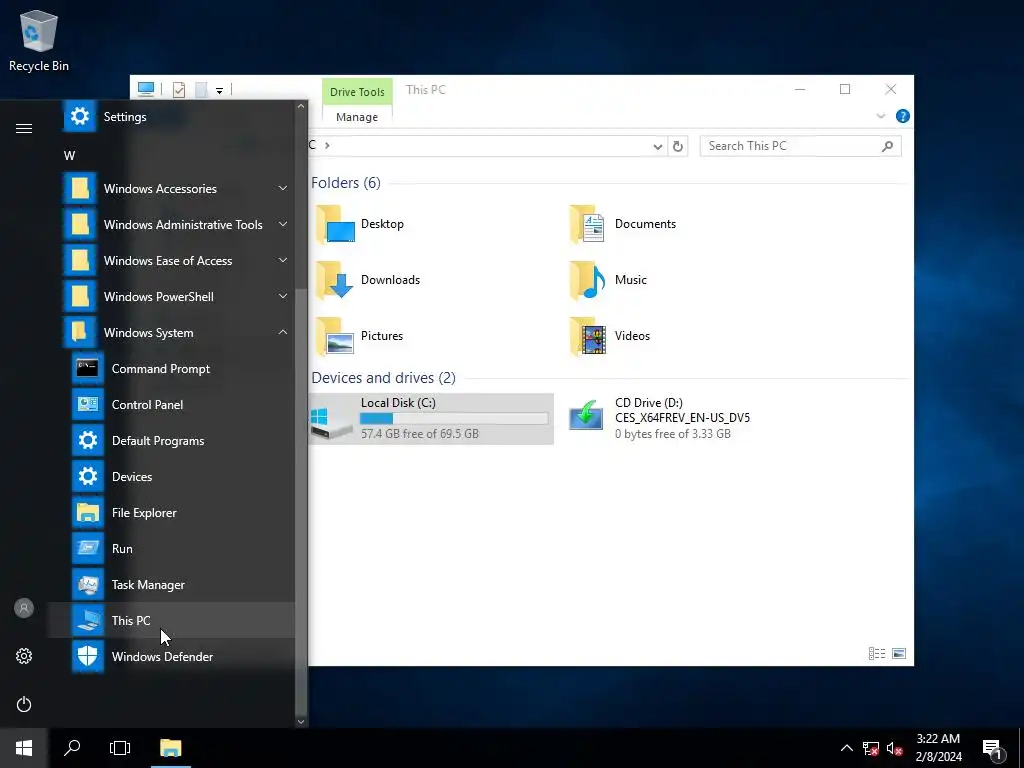Screen dimensions: 1024x768
Task: Show hidden tray icons arrow
Action: coord(846,748)
